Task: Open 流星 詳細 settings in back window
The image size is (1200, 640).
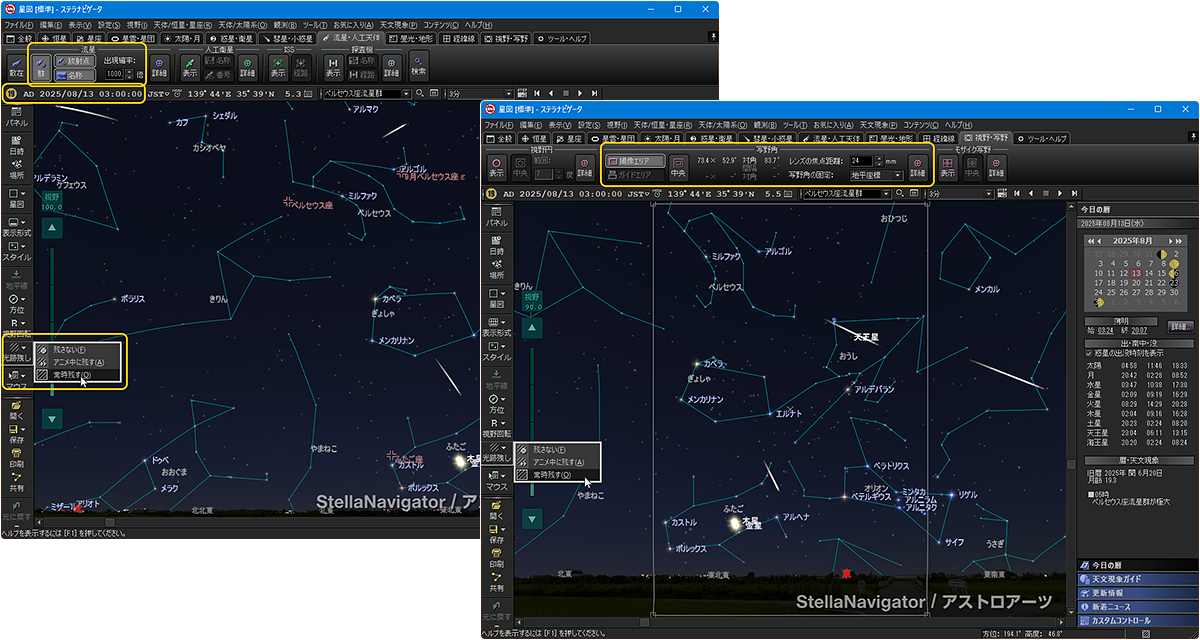Action: click(x=161, y=66)
